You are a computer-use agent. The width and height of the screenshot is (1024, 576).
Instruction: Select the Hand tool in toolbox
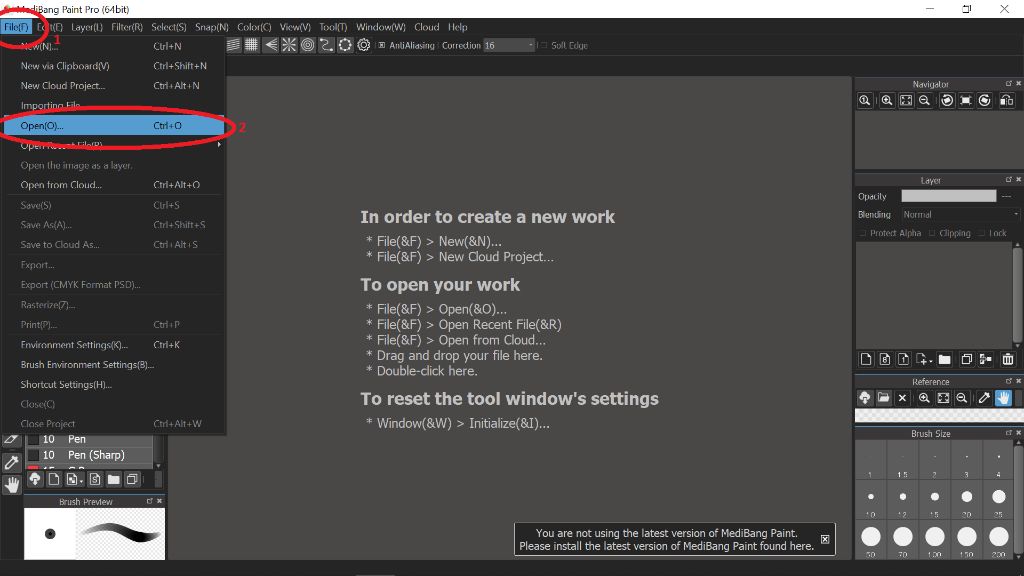[x=12, y=485]
